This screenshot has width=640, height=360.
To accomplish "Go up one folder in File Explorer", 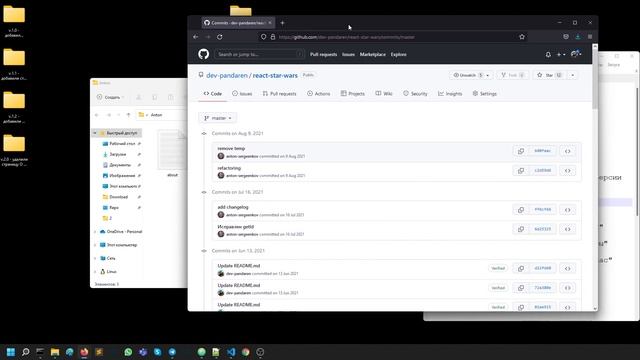I will (128, 115).
